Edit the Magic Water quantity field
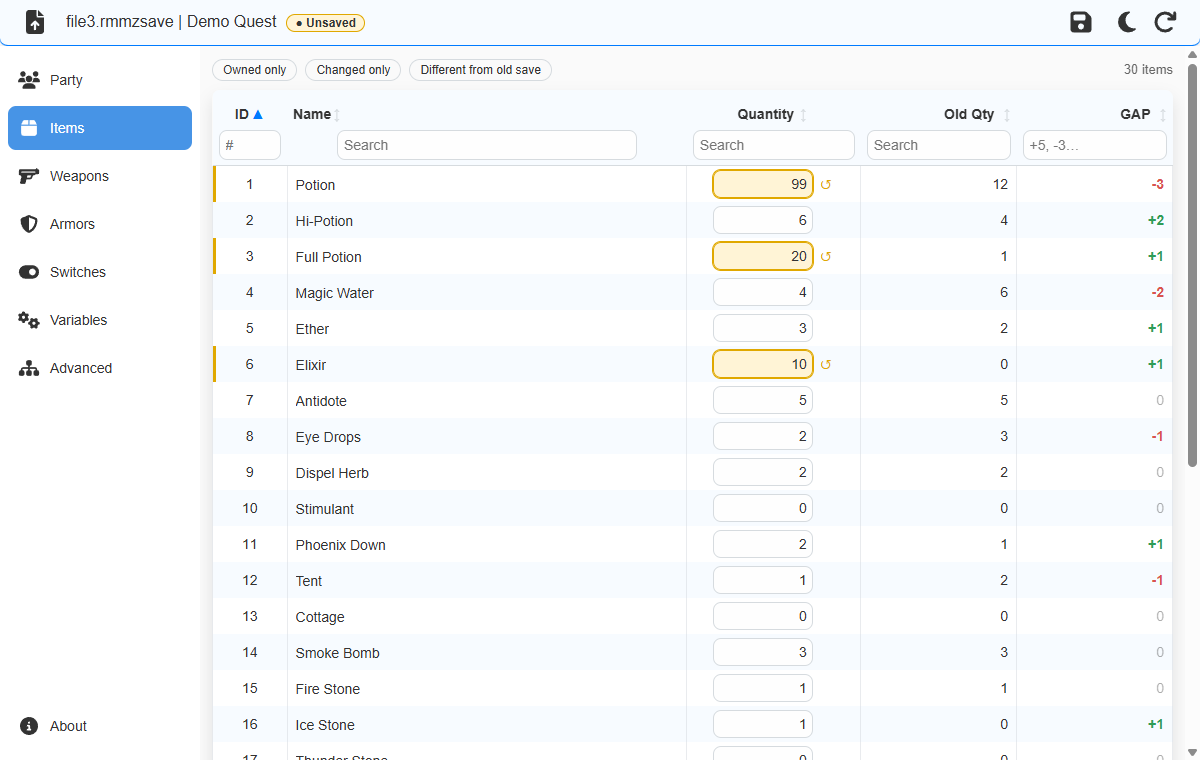The height and width of the screenshot is (760, 1200). coord(763,292)
